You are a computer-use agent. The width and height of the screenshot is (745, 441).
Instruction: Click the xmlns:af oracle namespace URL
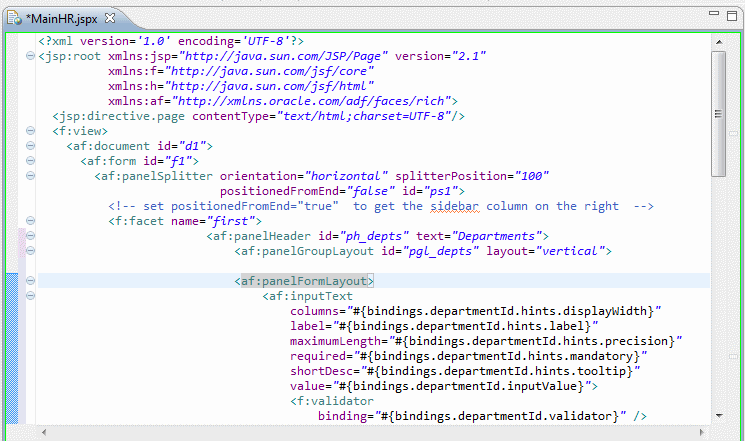[311, 101]
